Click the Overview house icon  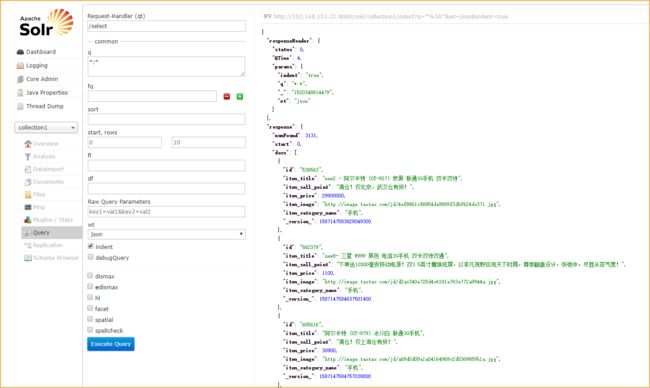tap(28, 144)
